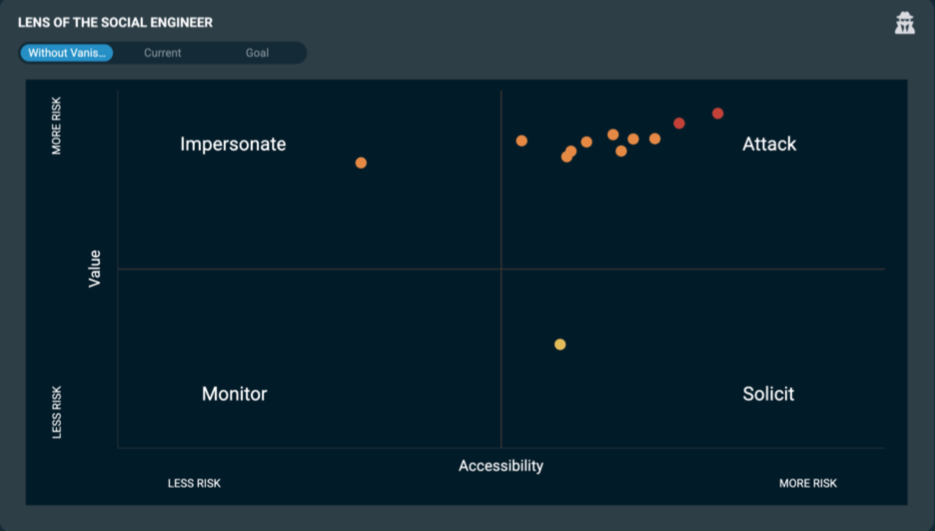
Task: Click the orange dot in the Impersonate quadrant
Action: click(x=361, y=163)
